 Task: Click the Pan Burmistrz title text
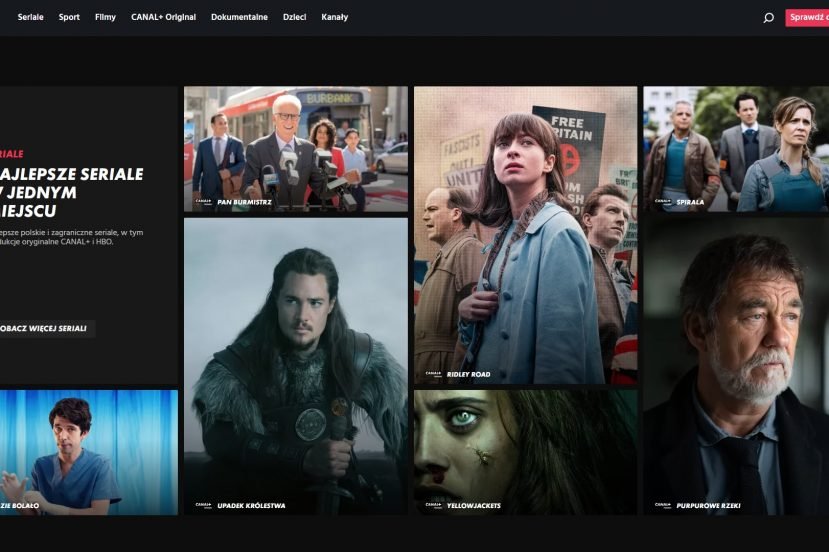point(244,202)
